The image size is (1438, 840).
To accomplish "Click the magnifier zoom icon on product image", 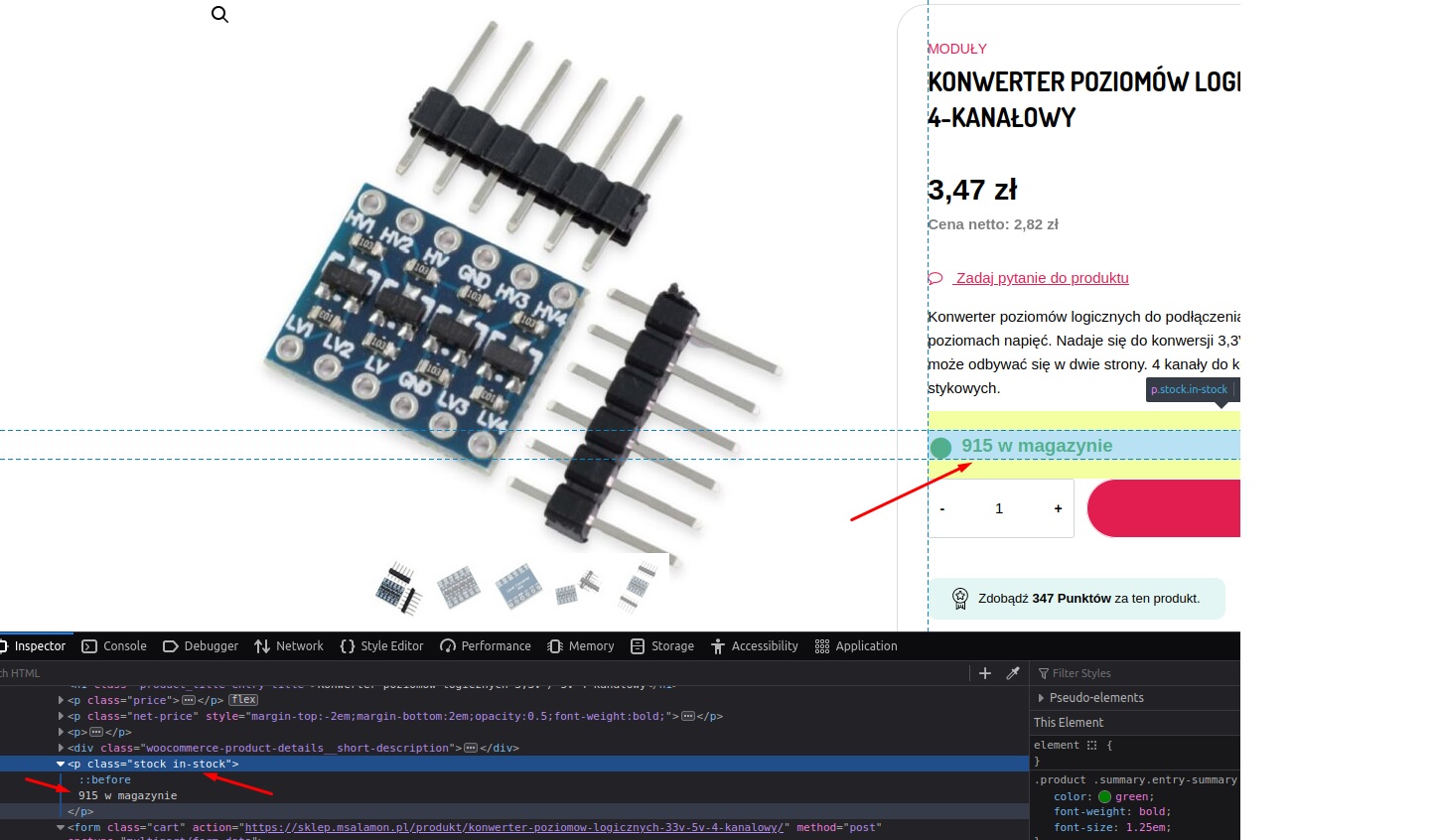I will (x=219, y=15).
